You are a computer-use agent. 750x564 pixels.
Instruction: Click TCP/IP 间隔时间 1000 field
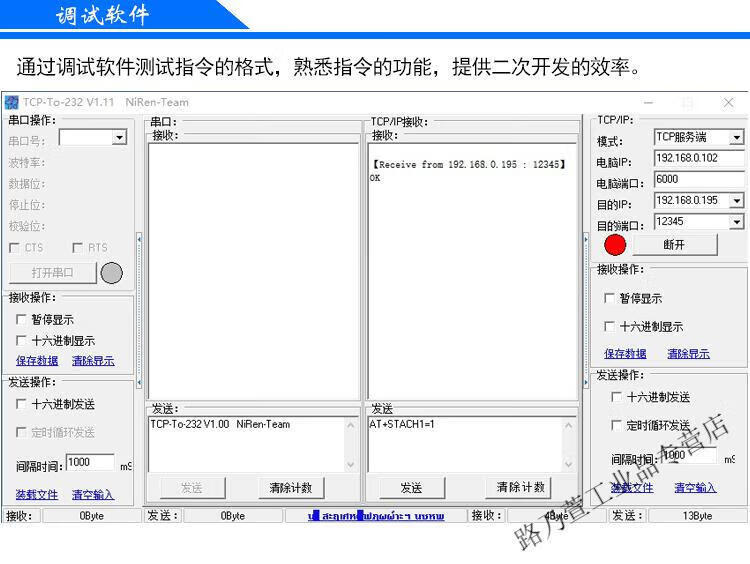(x=689, y=455)
